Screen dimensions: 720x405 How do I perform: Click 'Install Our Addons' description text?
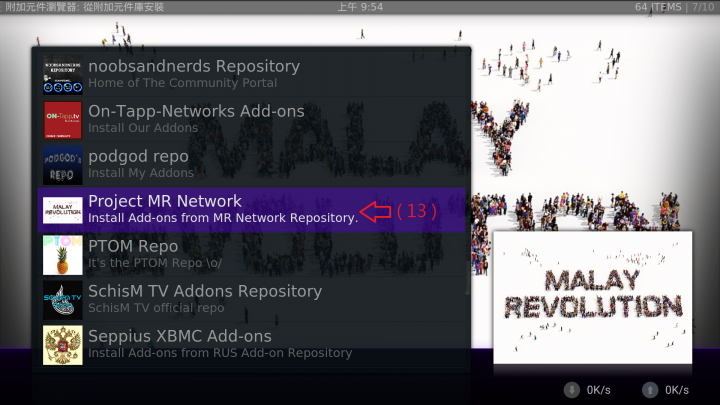(143, 128)
